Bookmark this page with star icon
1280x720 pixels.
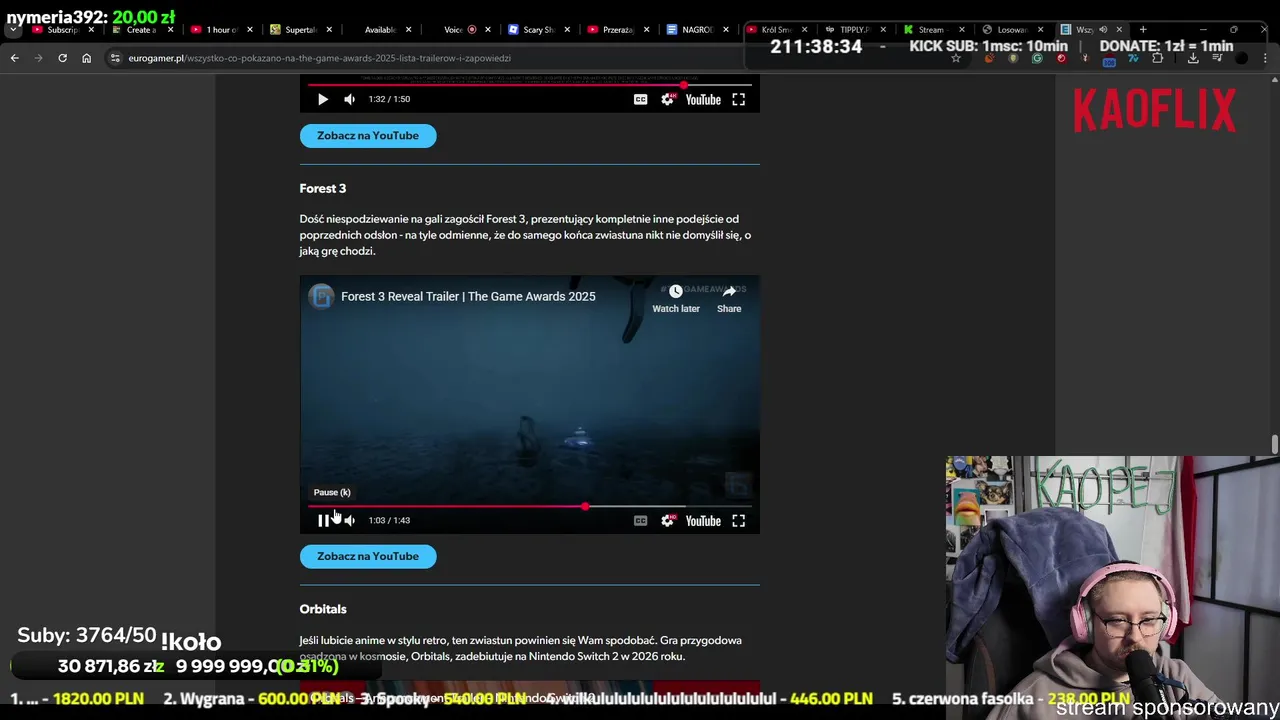955,58
